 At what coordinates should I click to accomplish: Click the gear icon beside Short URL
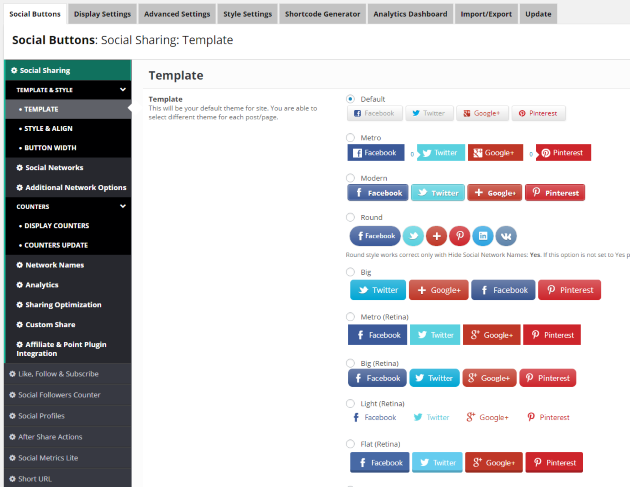click(x=12, y=479)
